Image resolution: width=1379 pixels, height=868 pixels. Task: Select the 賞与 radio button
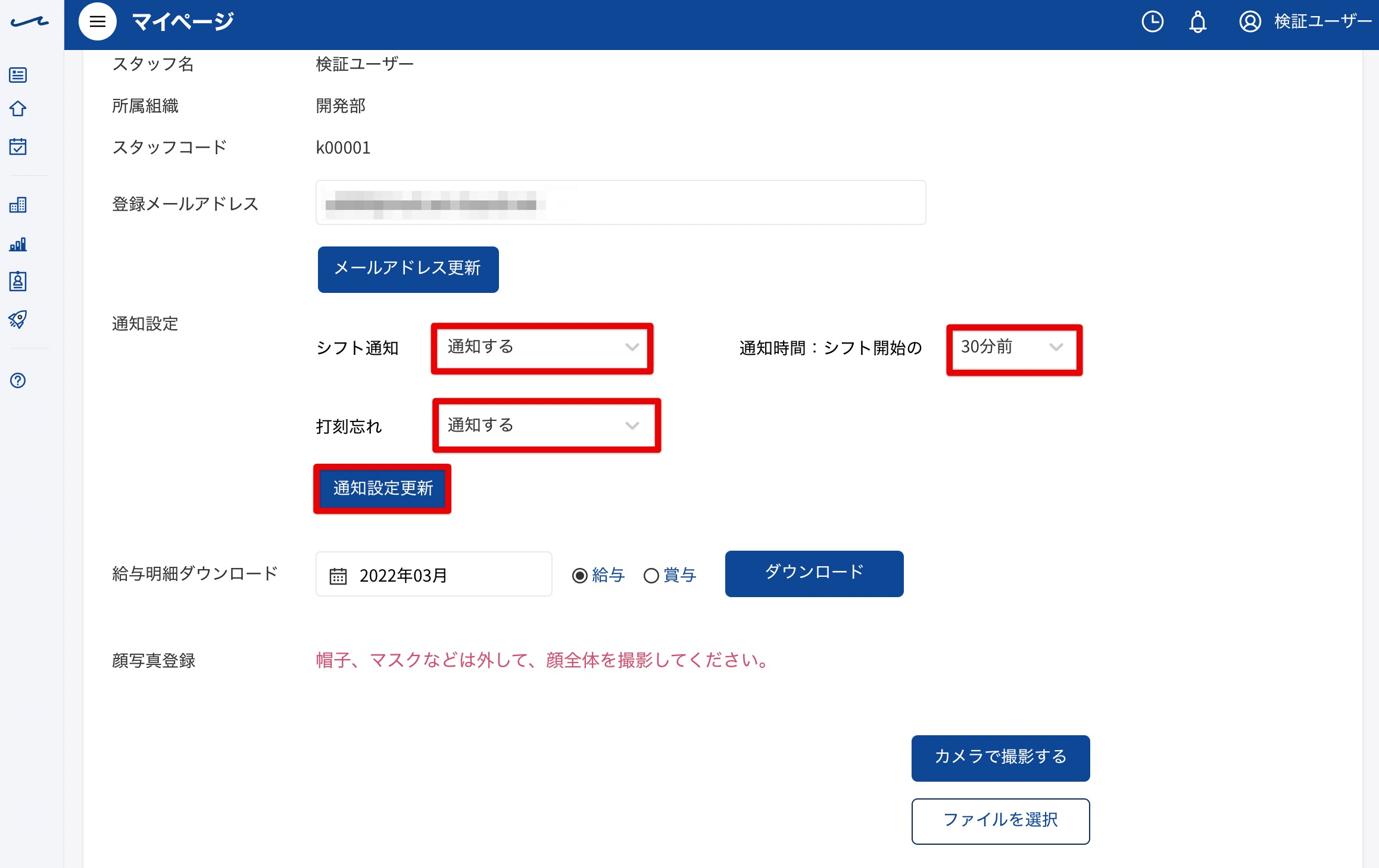coord(651,576)
